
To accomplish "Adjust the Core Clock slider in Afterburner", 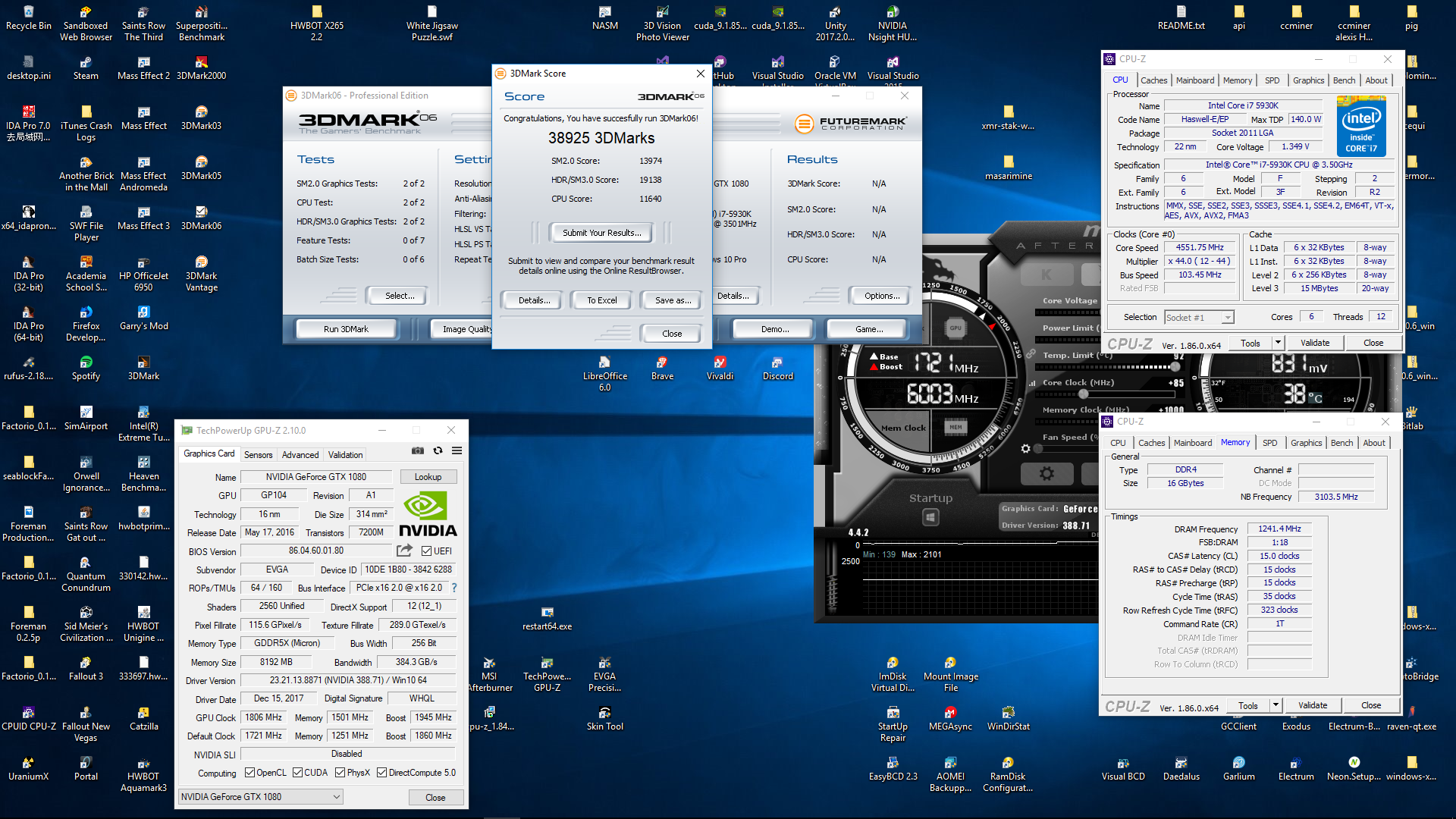I will [1084, 394].
